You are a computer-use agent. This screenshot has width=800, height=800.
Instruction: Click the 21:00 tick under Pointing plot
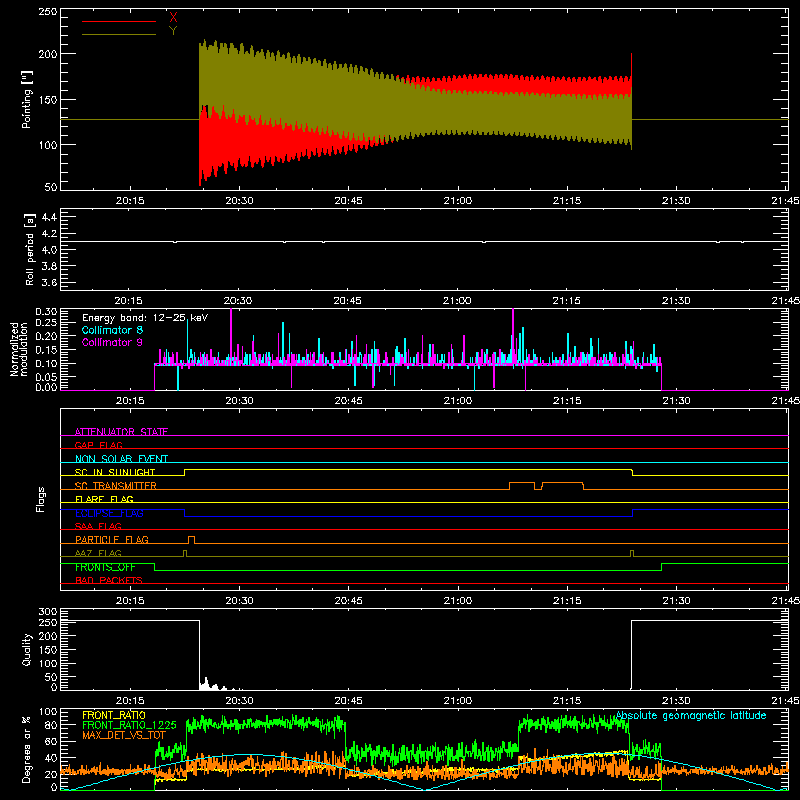click(458, 201)
